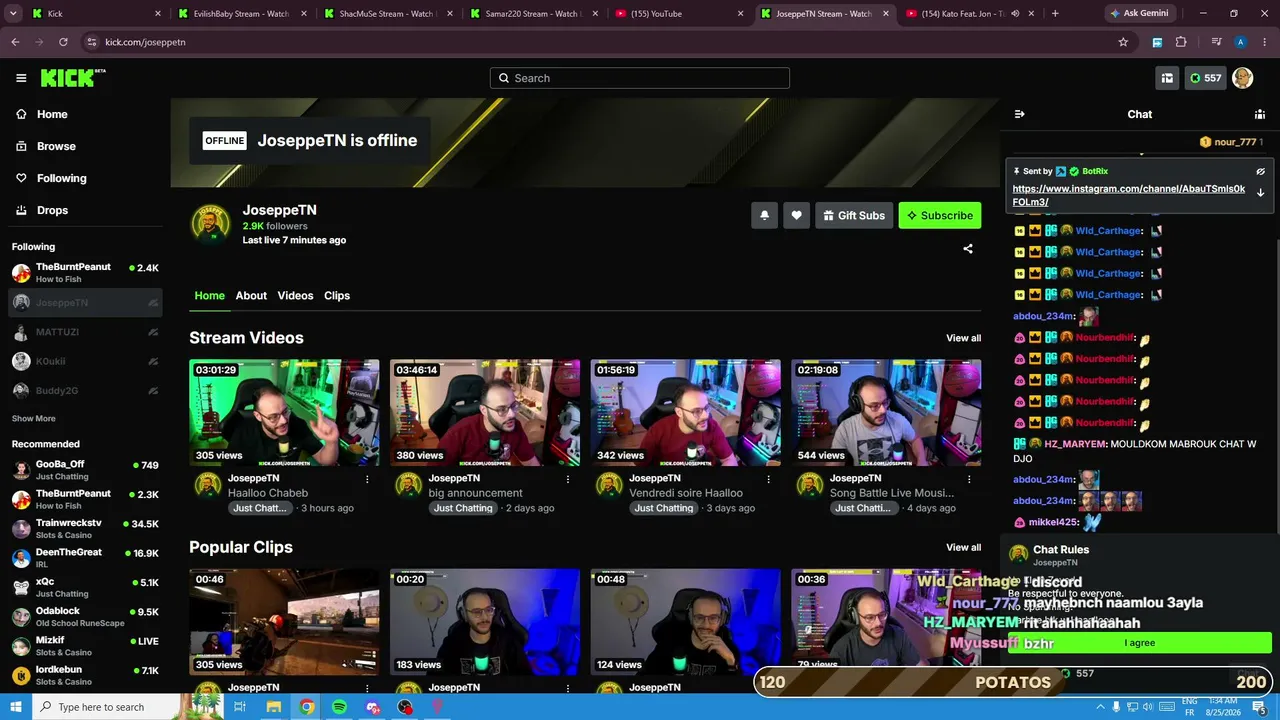Open the Windows notification center
This screenshot has height=720, width=1280.
pyautogui.click(x=1260, y=707)
